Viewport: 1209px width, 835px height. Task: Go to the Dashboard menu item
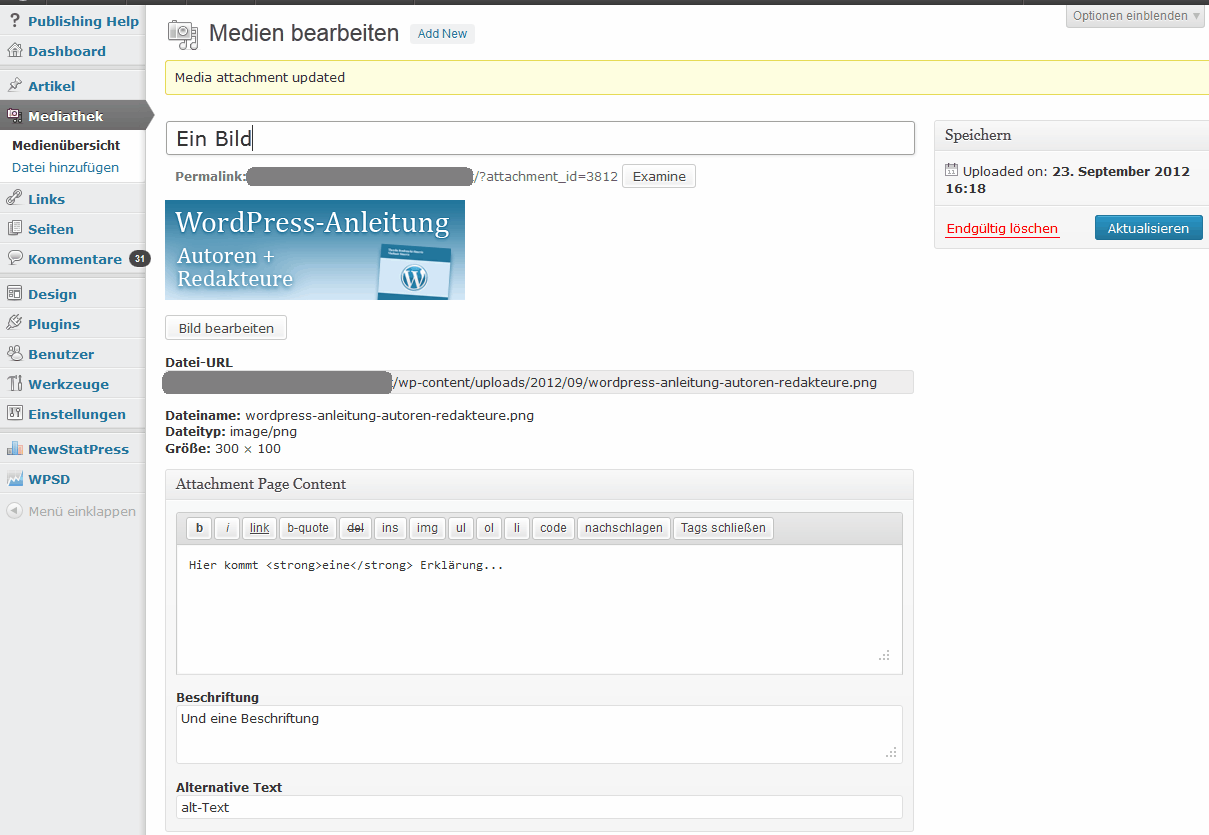tap(67, 51)
